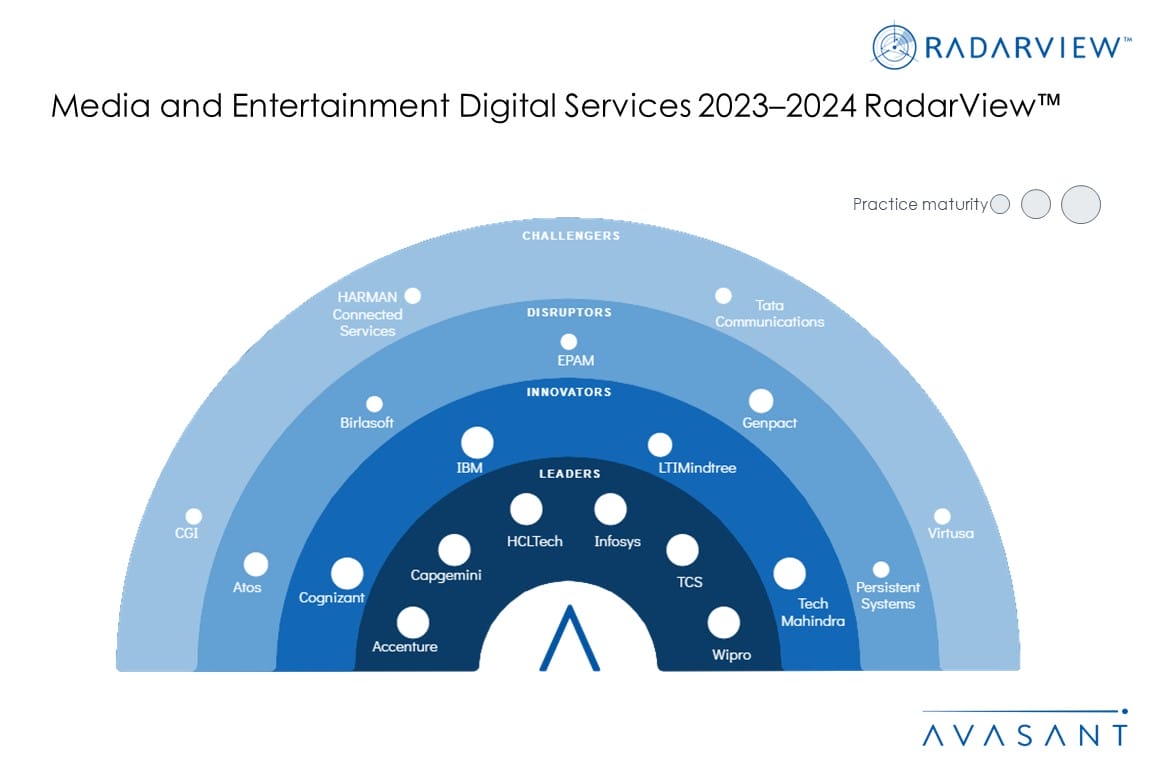Screen dimensions: 1152x768
Task: Select the Cognizant bubble marker
Action: (x=347, y=573)
